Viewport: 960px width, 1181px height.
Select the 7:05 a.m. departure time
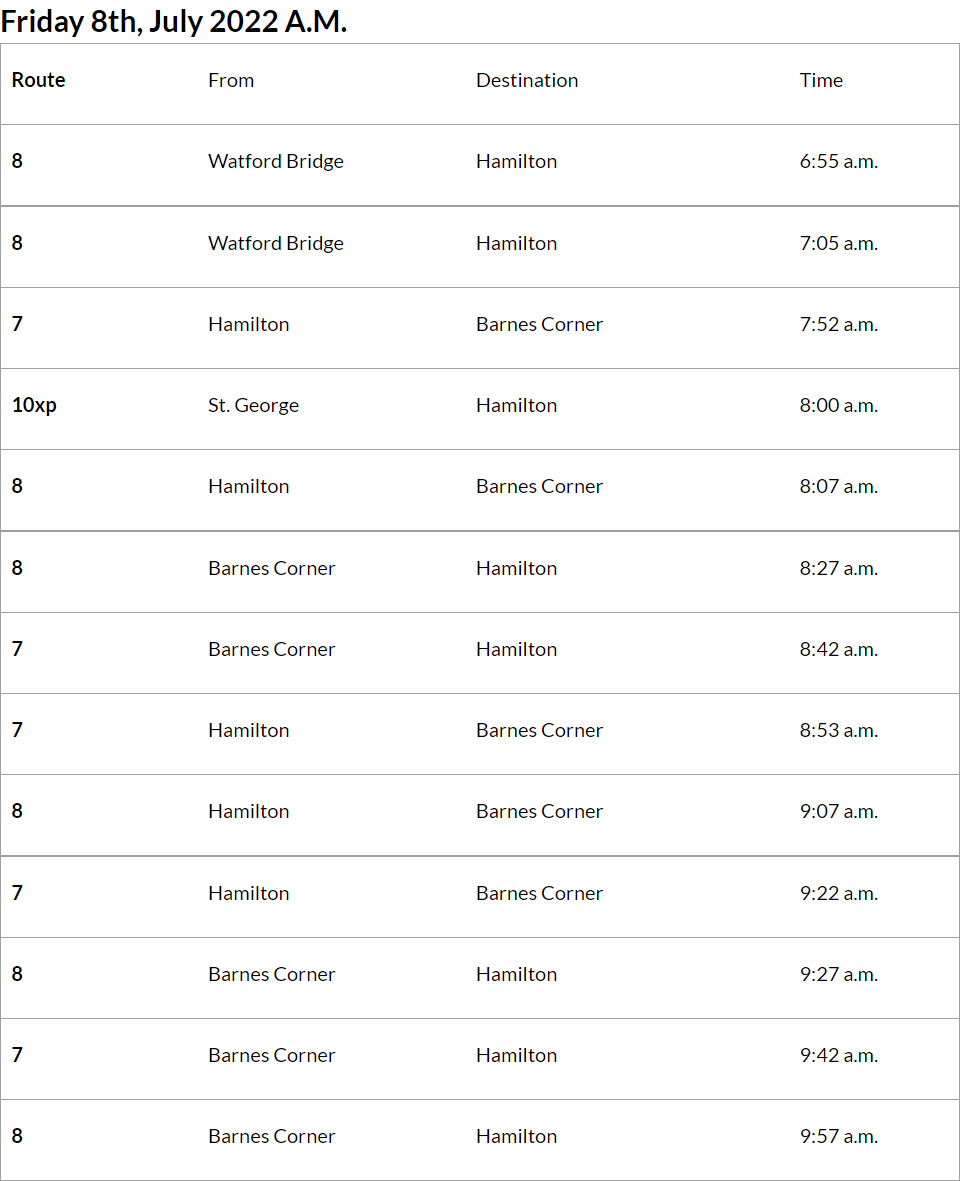pyautogui.click(x=838, y=244)
